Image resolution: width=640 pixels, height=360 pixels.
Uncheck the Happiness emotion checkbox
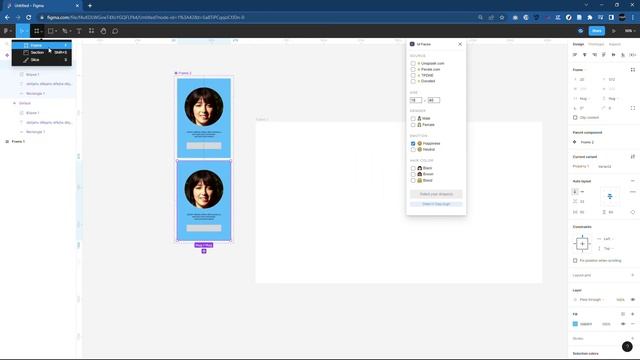[x=413, y=144]
